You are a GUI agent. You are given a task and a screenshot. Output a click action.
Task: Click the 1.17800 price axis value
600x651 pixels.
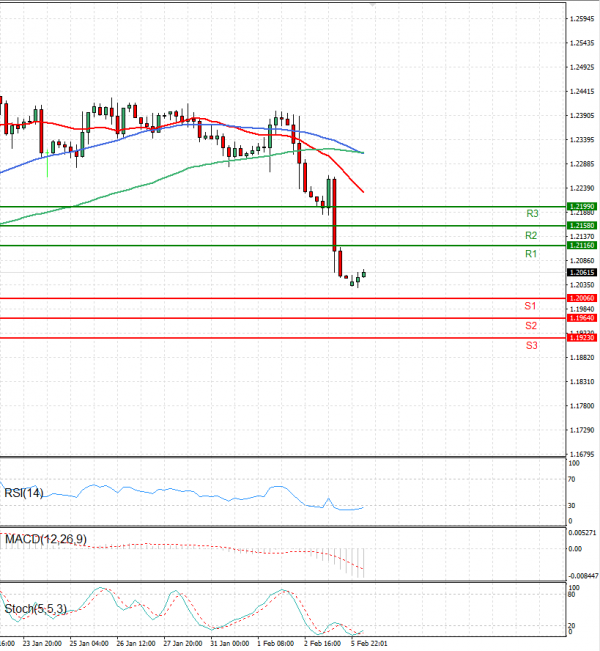(582, 406)
